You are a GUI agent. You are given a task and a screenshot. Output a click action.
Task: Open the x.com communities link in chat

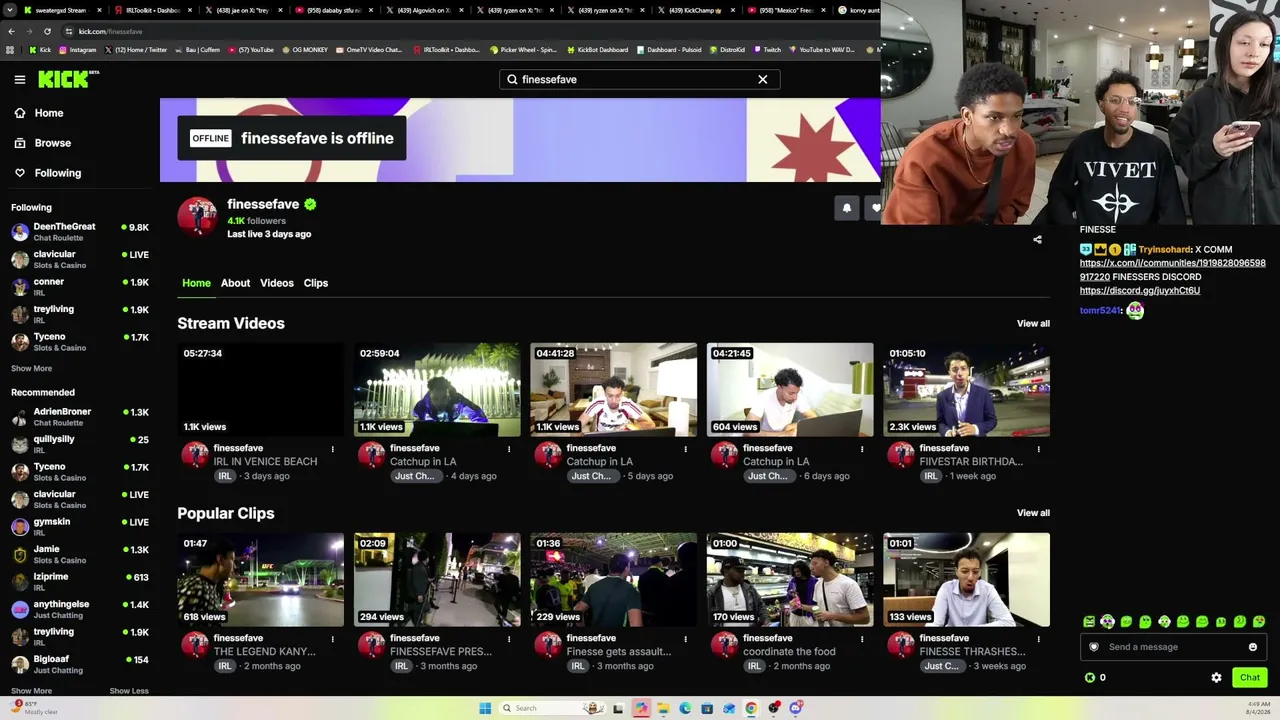1172,270
